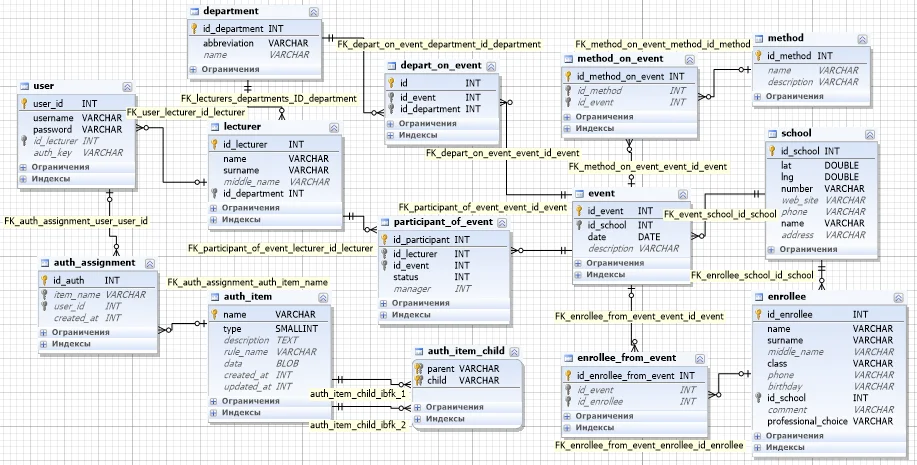Select the FK_event_school_id_school relationship label

click(720, 214)
